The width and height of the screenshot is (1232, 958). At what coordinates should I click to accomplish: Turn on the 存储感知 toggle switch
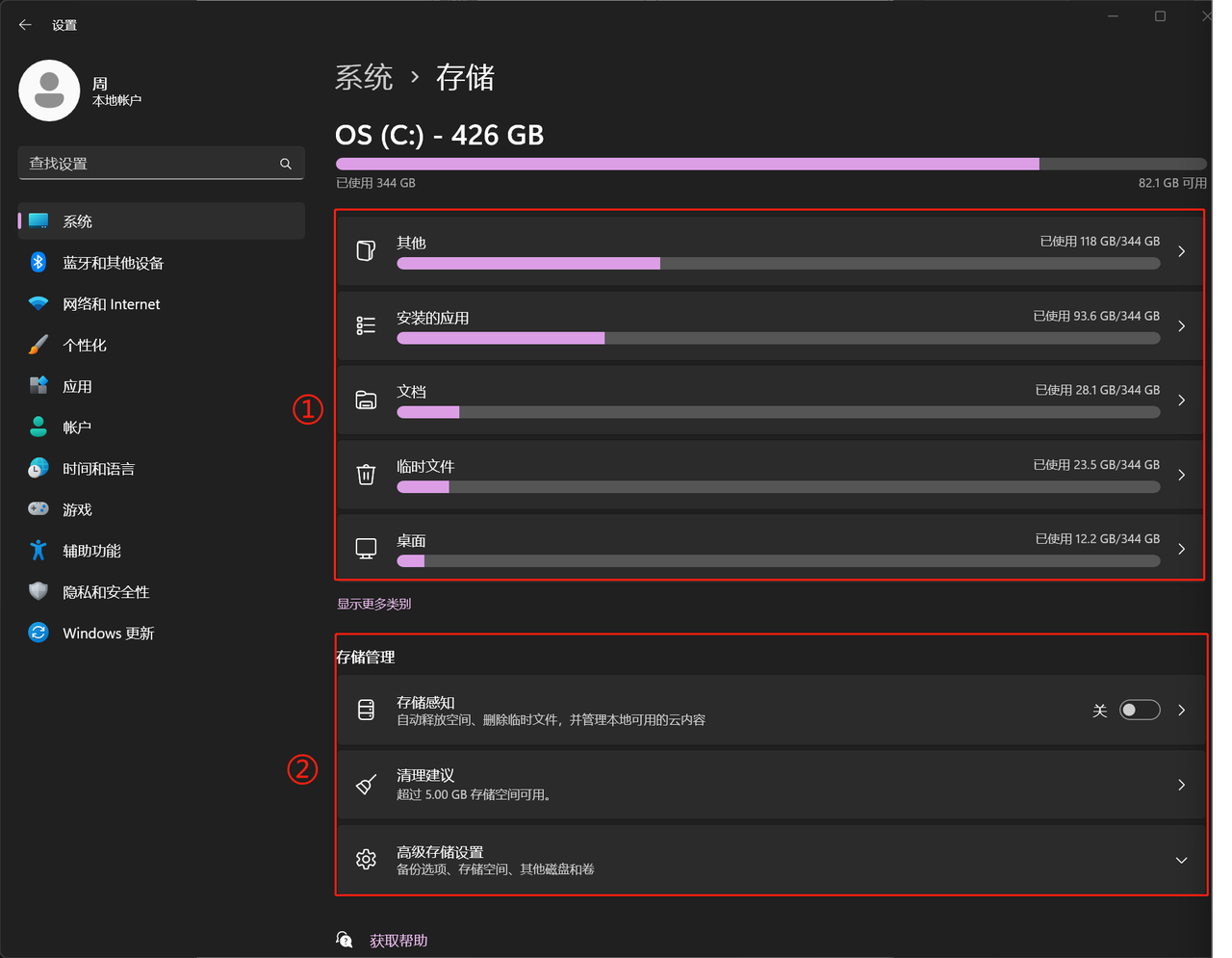tap(1140, 711)
